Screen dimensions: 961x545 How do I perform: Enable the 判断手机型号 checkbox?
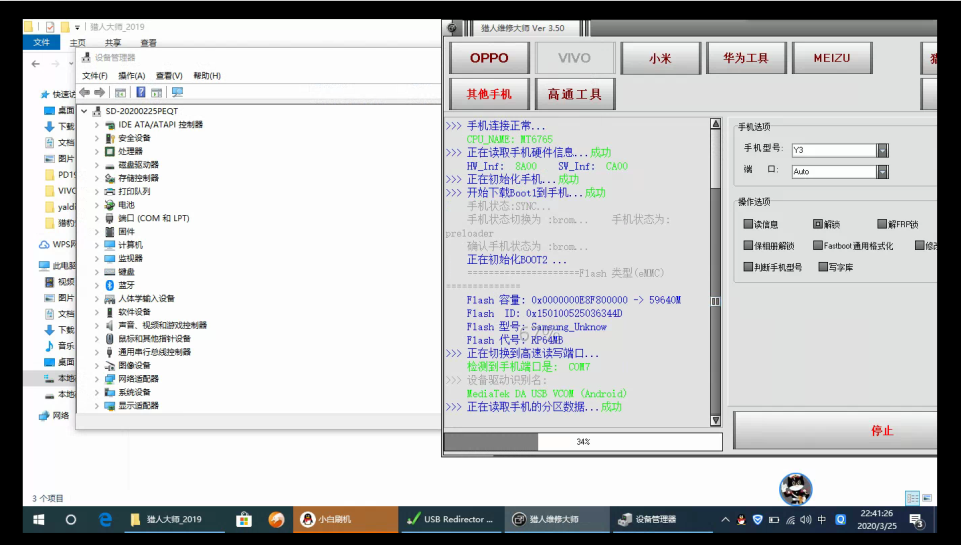click(748, 267)
